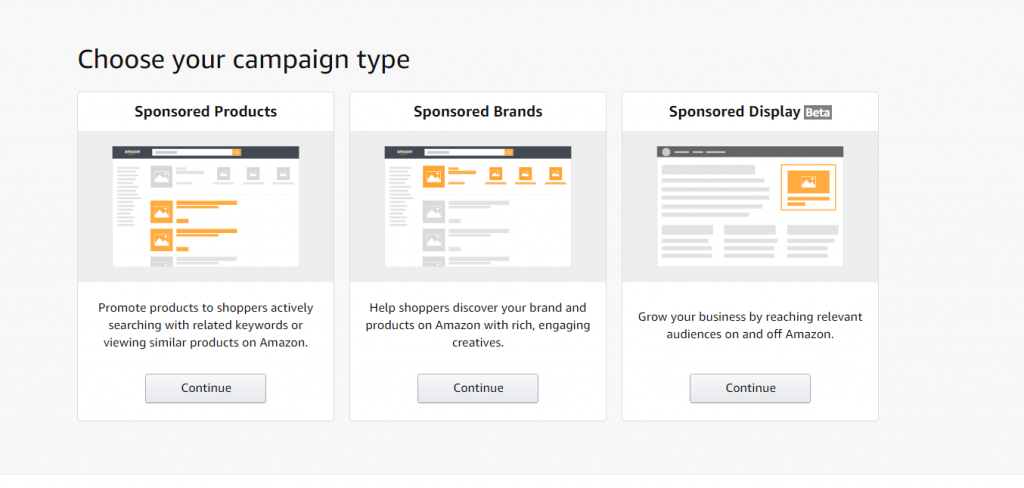This screenshot has width=1024, height=488.
Task: Click the Sponsored Products card title
Action: tap(206, 112)
